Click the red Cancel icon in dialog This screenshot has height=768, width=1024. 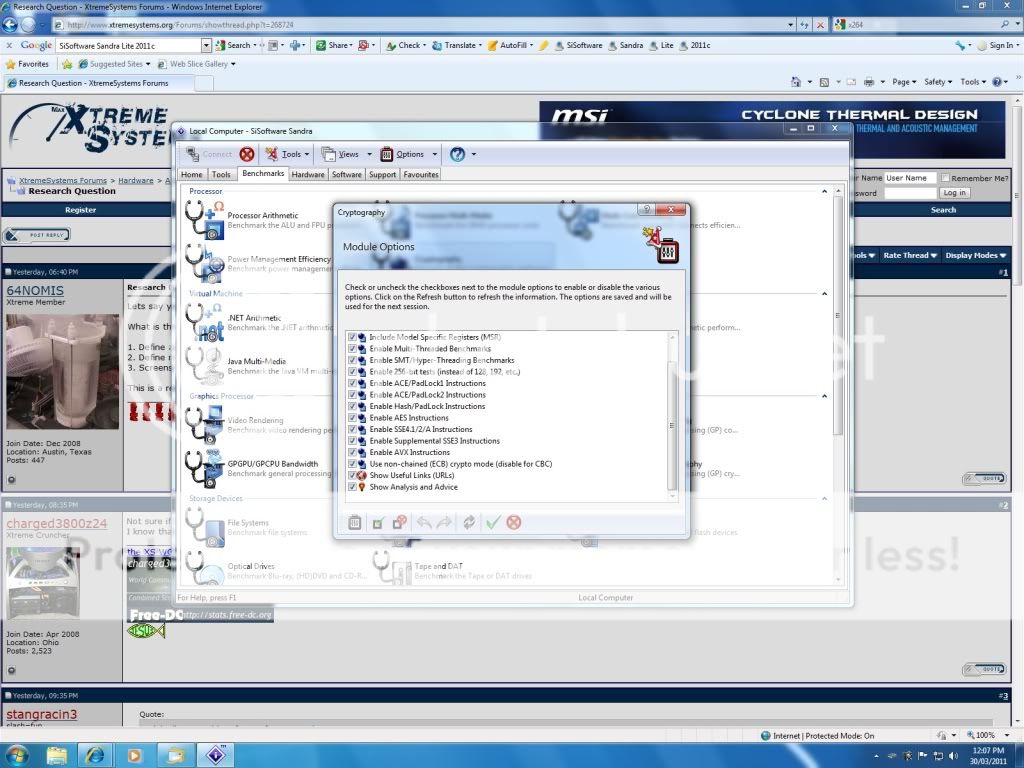(514, 522)
